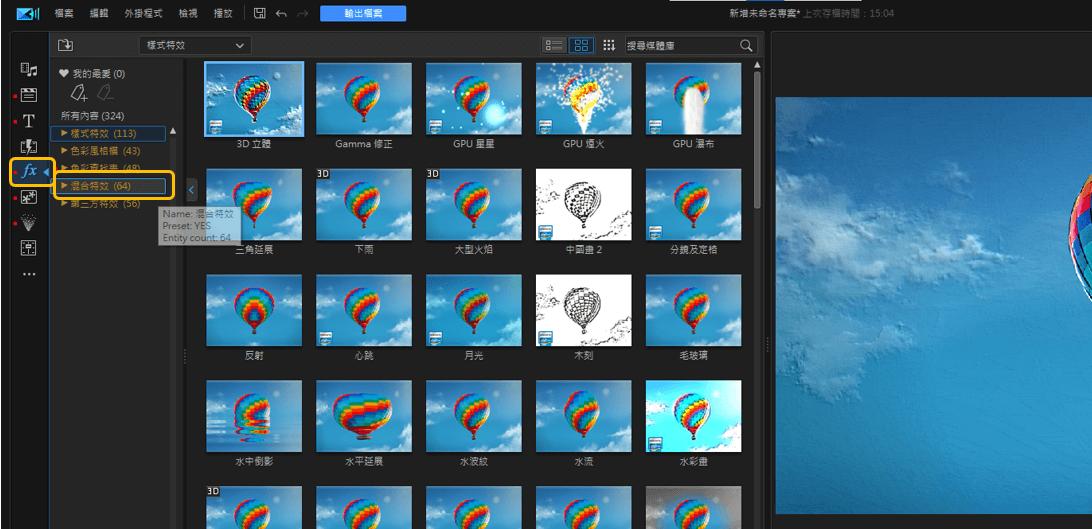Collapse the explorer panel with chevron
Screen dimensions: 1092x529
[192, 190]
